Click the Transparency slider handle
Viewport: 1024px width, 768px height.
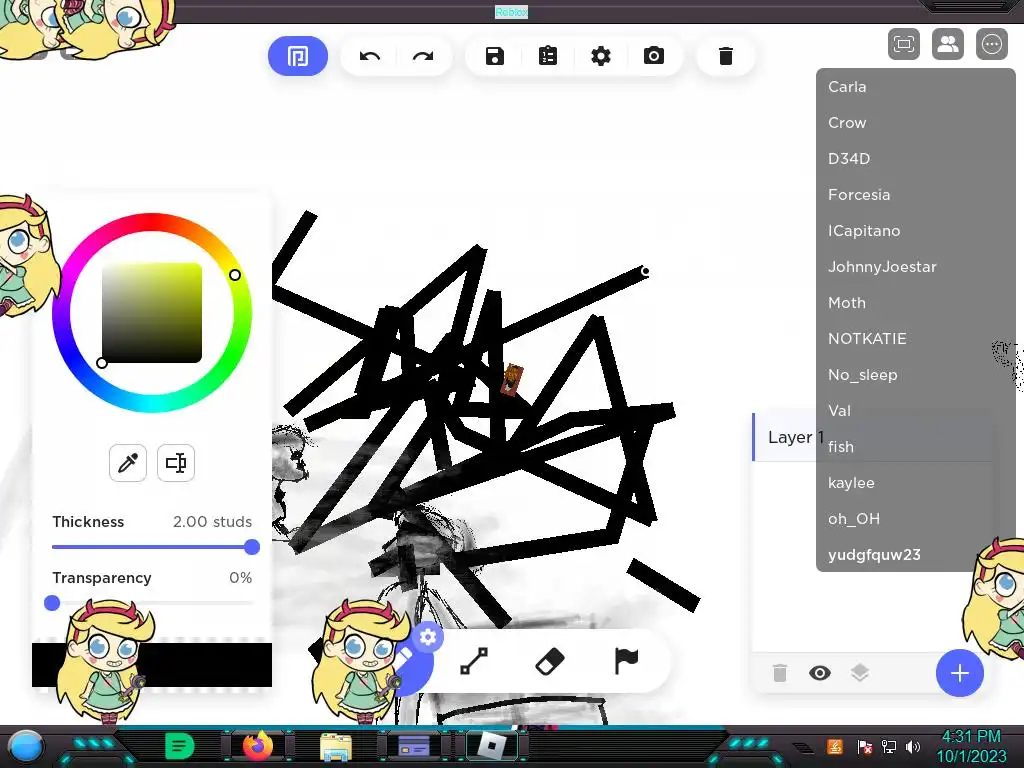52,603
